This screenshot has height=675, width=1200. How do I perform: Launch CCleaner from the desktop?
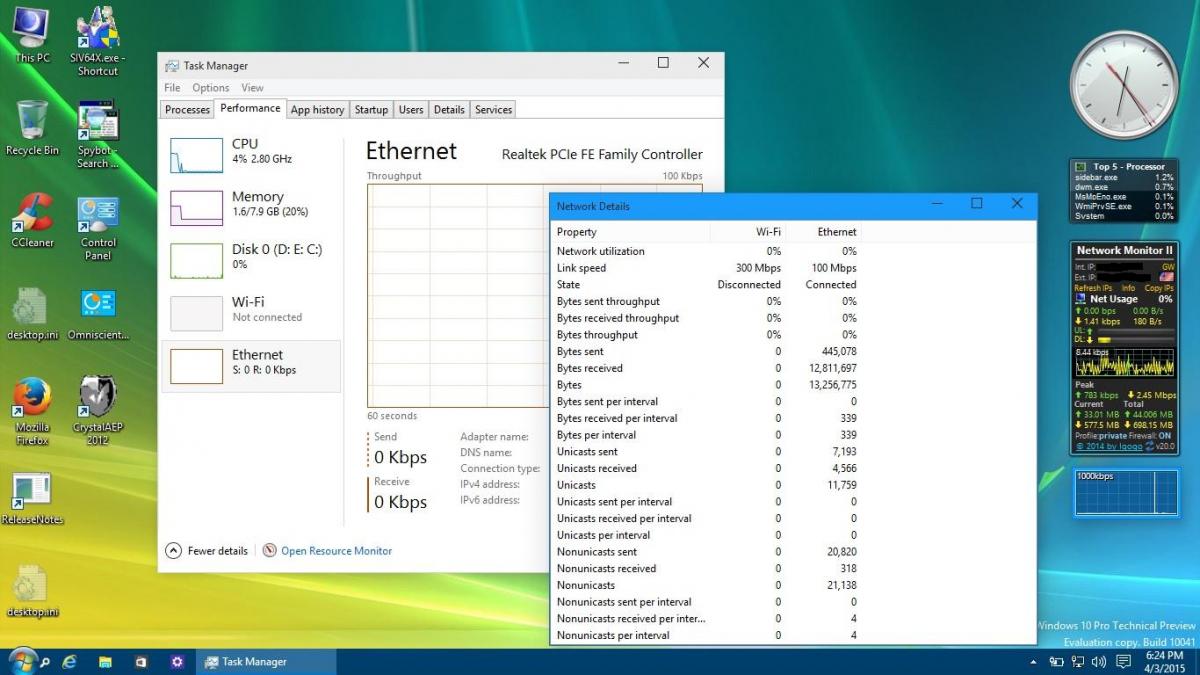point(32,220)
